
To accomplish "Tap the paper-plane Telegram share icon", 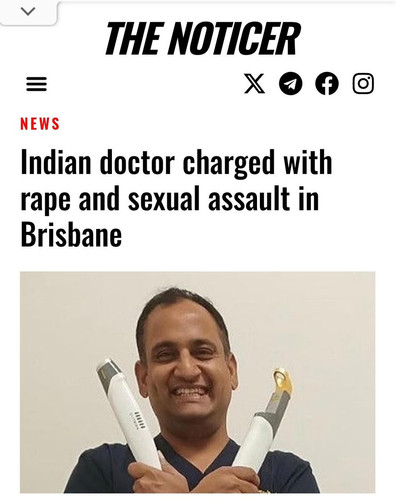I will point(290,83).
